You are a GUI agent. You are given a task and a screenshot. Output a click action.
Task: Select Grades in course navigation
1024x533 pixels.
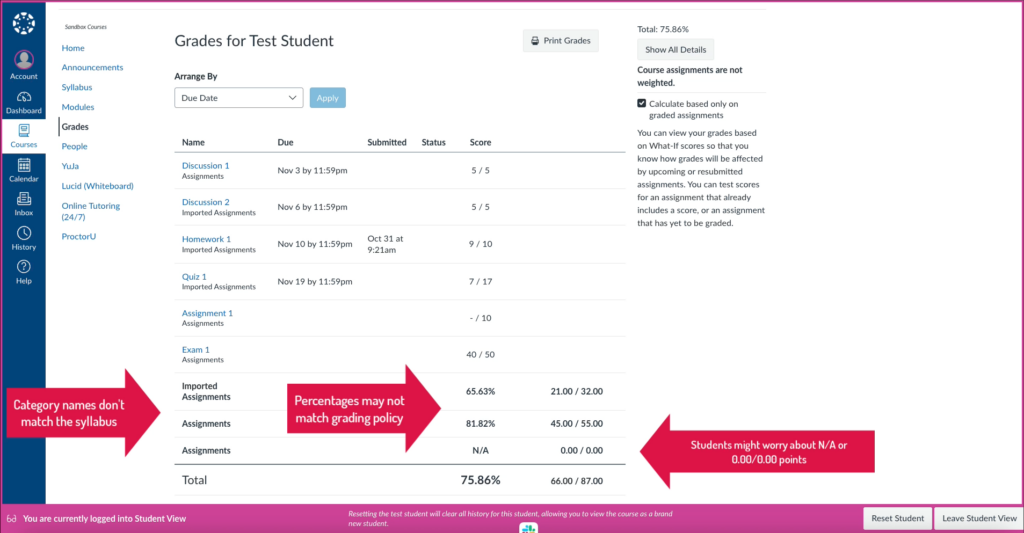pyautogui.click(x=75, y=127)
